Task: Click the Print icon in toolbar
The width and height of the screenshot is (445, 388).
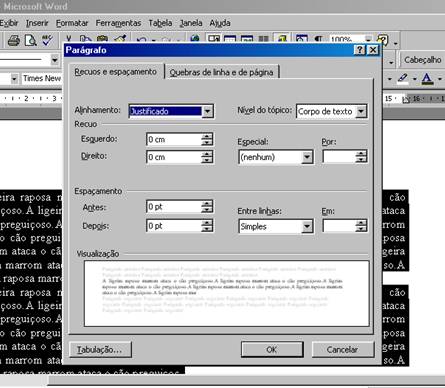Action: (x=14, y=41)
